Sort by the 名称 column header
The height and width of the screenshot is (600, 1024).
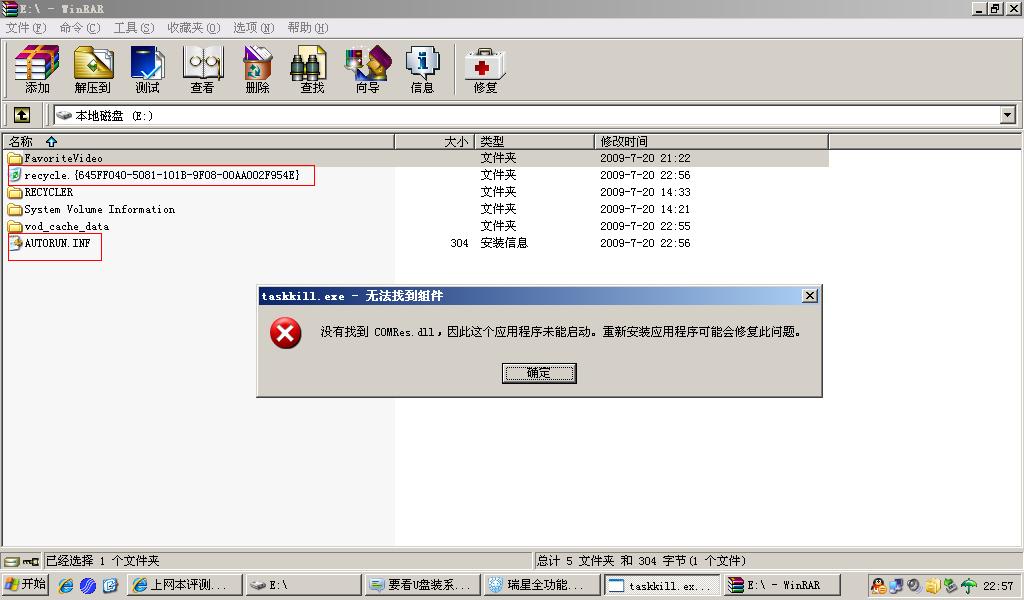(198, 141)
